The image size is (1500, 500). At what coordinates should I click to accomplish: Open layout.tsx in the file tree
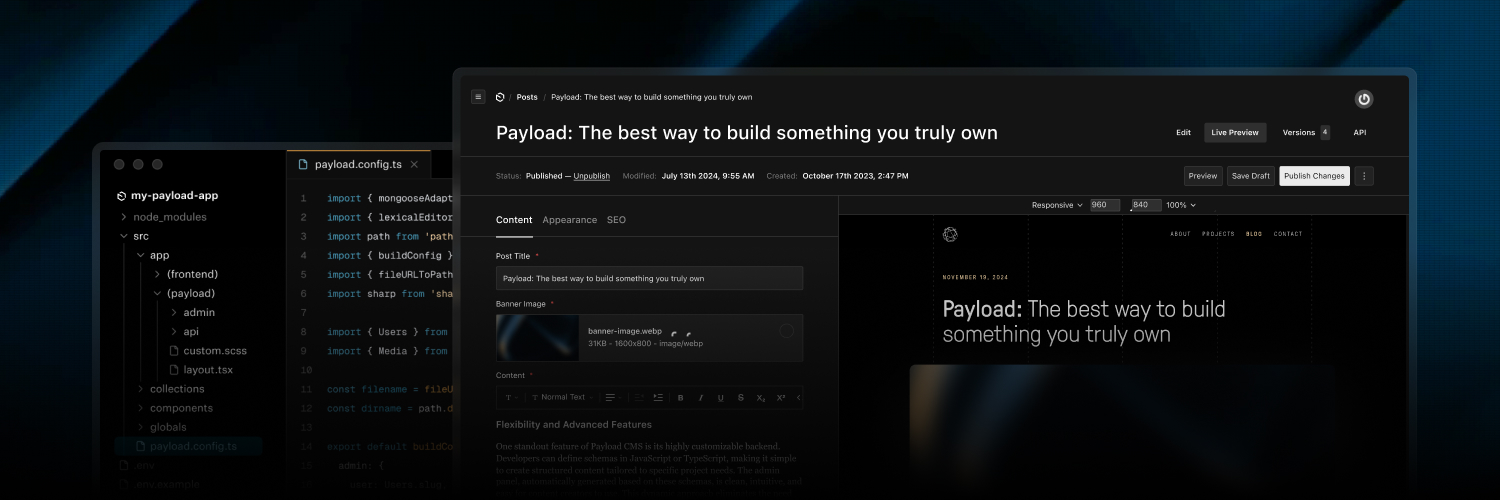(208, 370)
